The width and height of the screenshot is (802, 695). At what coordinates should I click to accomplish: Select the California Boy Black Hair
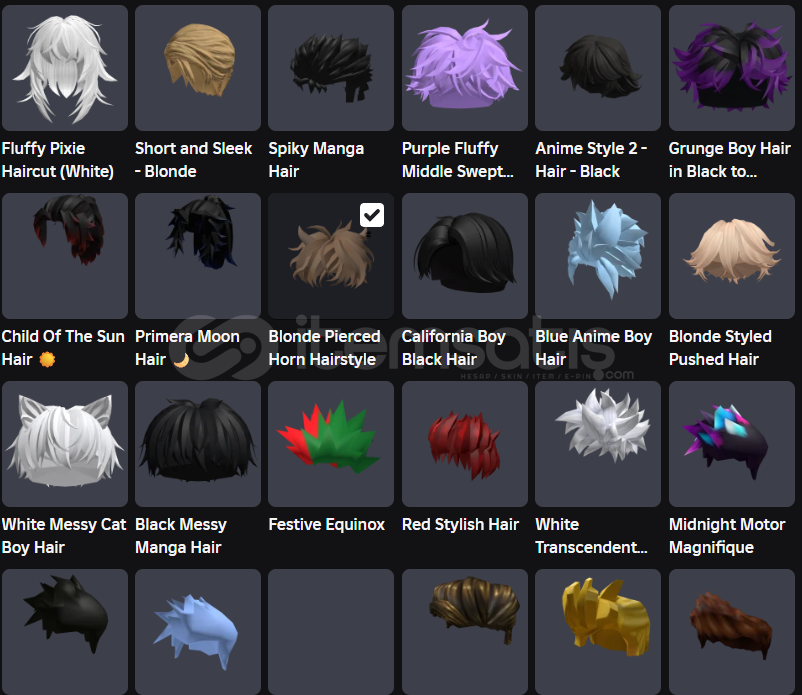point(465,256)
